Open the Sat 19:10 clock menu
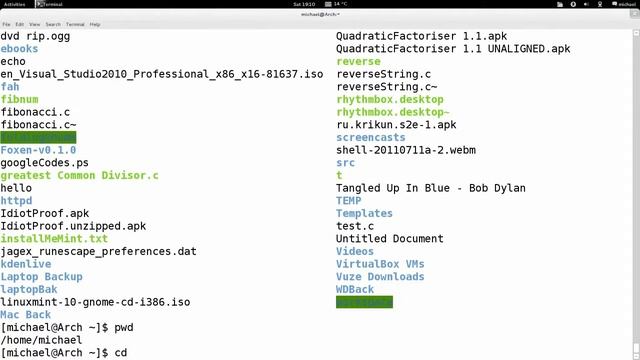Viewport: 640px width, 360px height. click(304, 4)
